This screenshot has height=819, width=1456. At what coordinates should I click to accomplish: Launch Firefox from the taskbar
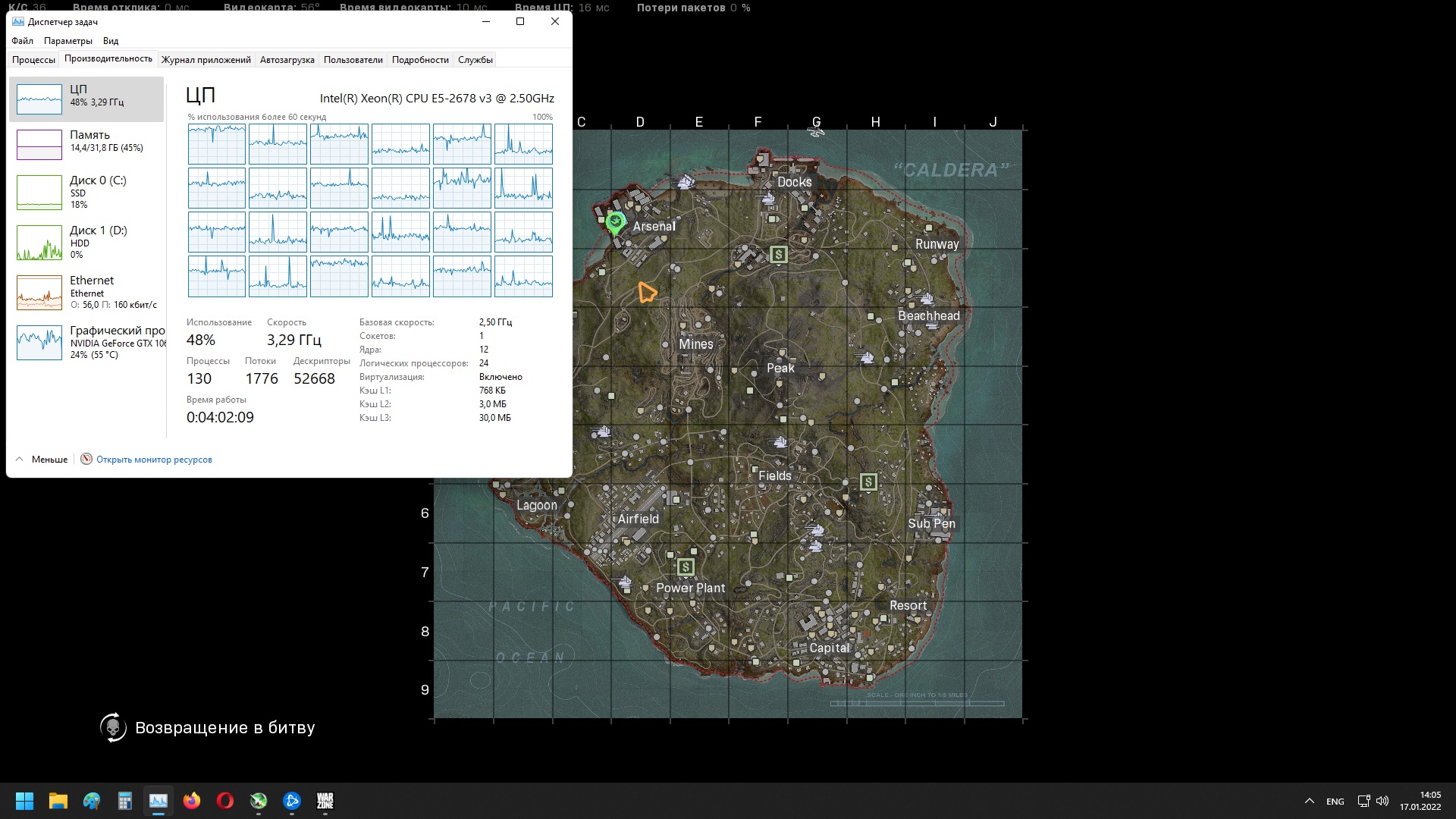[x=192, y=801]
